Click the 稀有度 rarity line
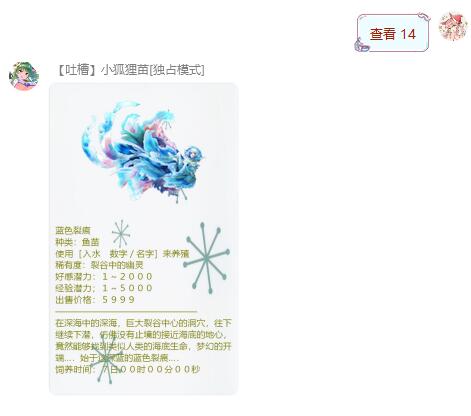This screenshot has height=416, width=471. (x=99, y=265)
